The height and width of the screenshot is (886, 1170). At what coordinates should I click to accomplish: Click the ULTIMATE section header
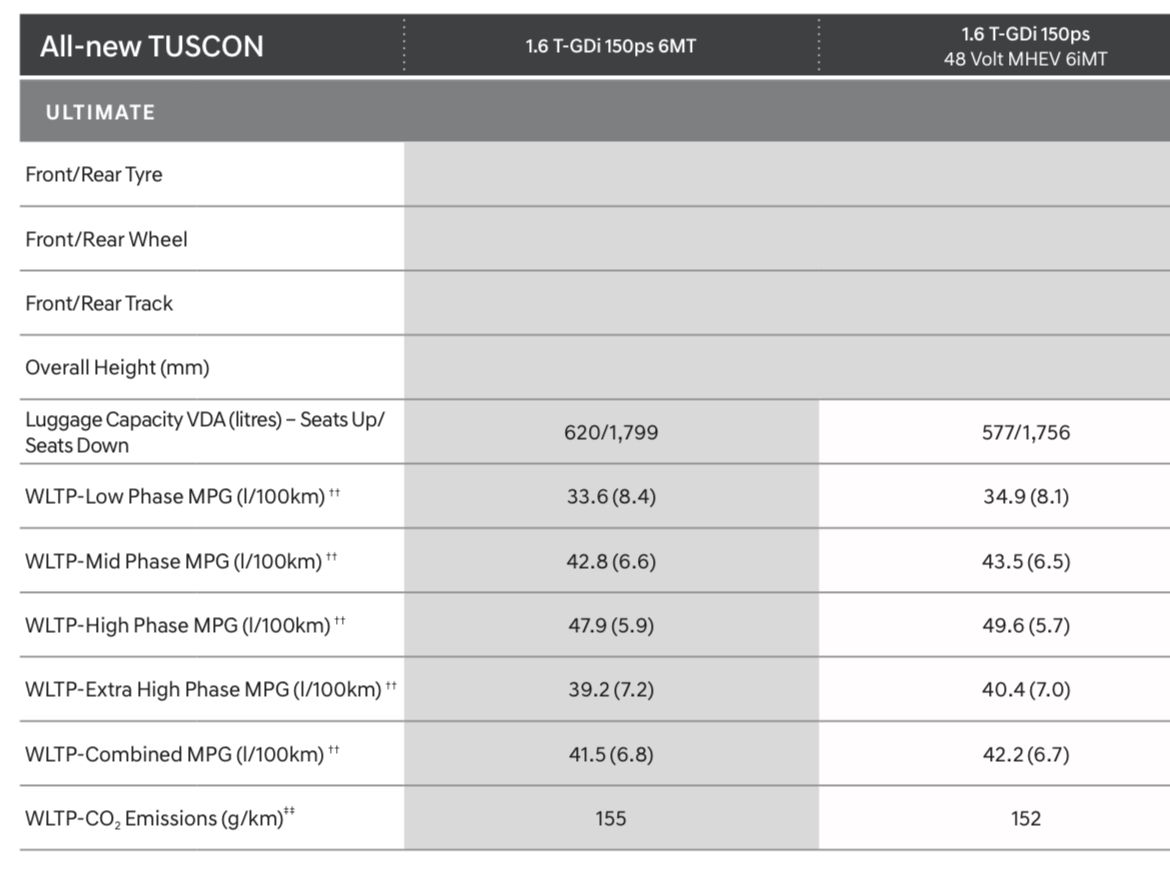[x=100, y=112]
